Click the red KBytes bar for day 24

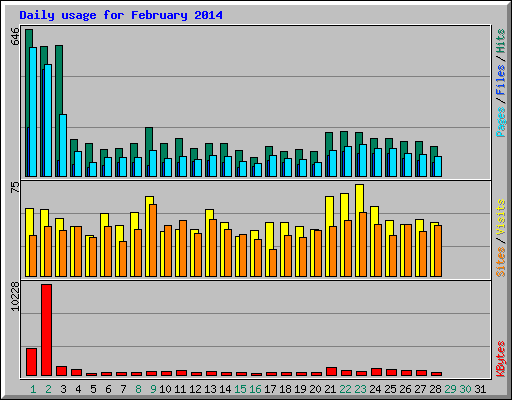click(376, 372)
